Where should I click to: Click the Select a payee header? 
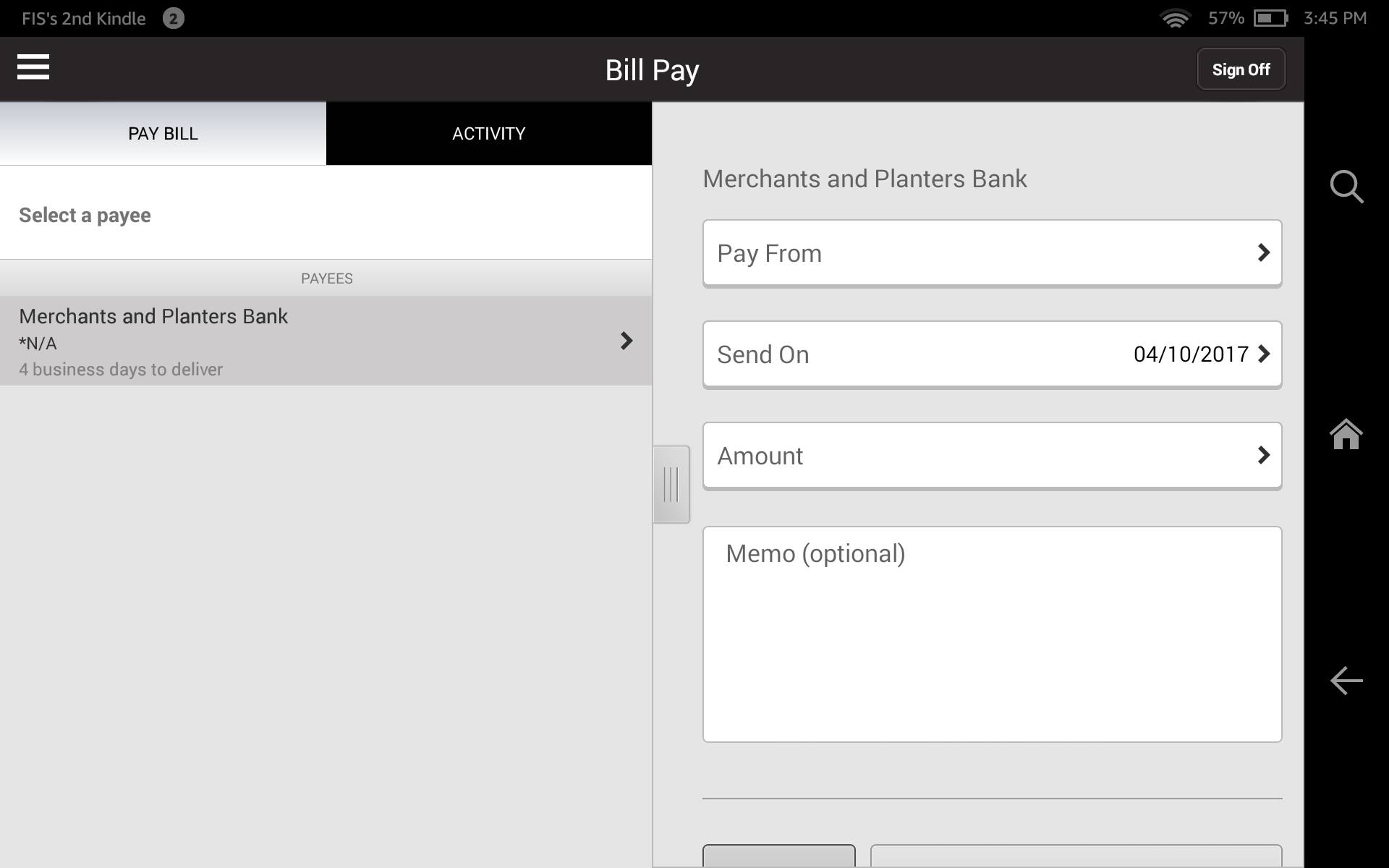85,216
